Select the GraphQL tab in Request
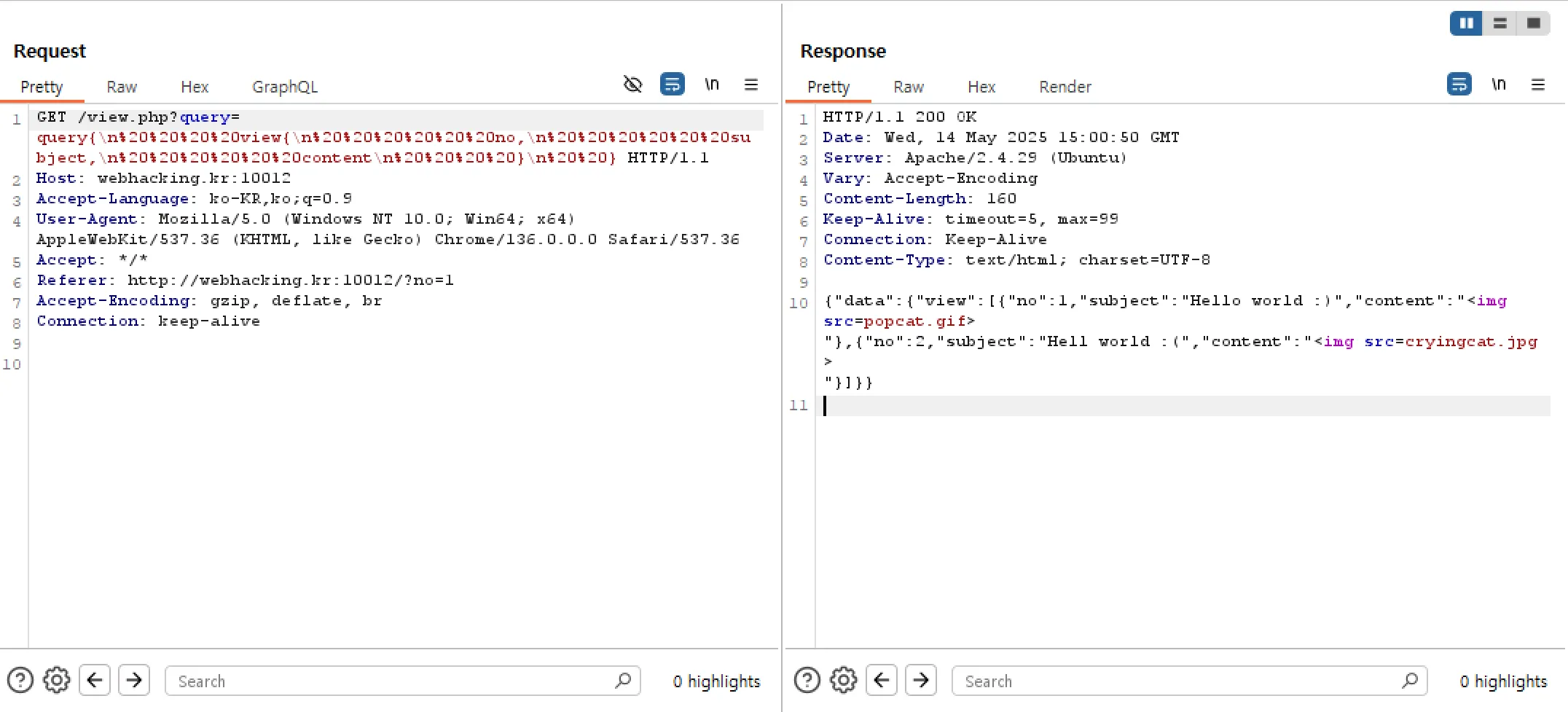1568x712 pixels. pyautogui.click(x=285, y=87)
